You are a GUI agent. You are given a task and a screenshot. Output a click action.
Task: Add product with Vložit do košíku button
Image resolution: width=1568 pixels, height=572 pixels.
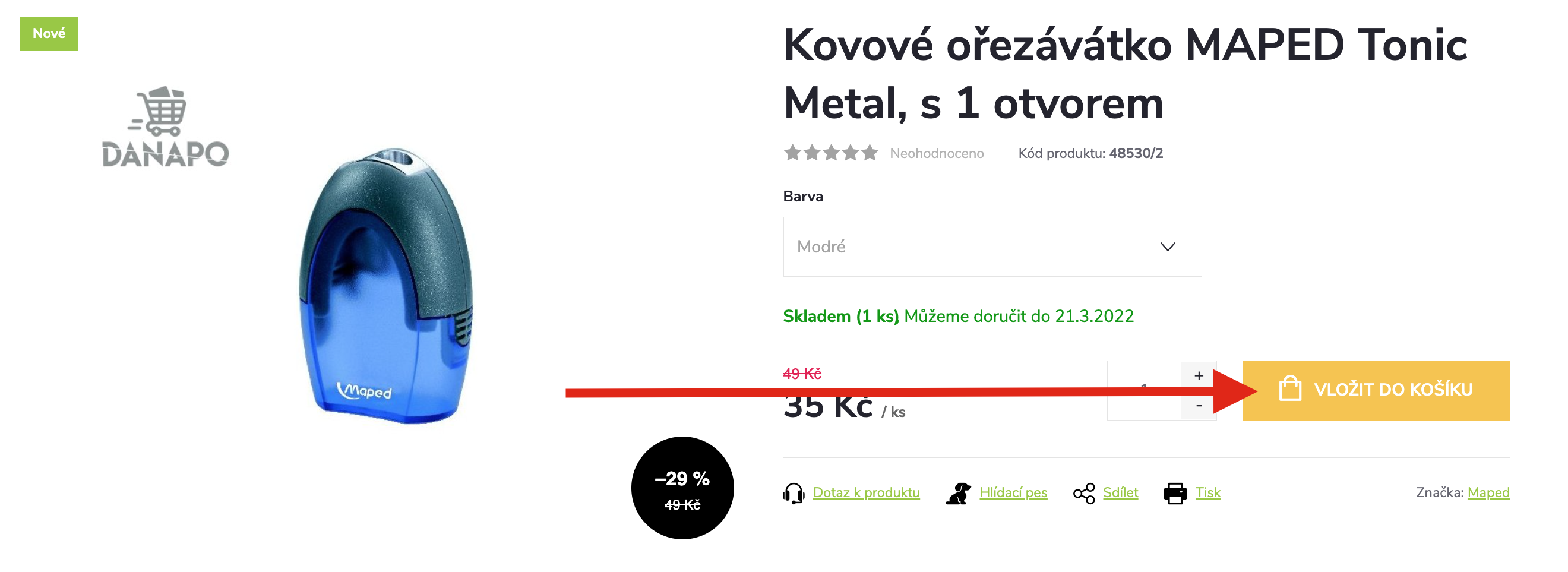tap(1376, 390)
